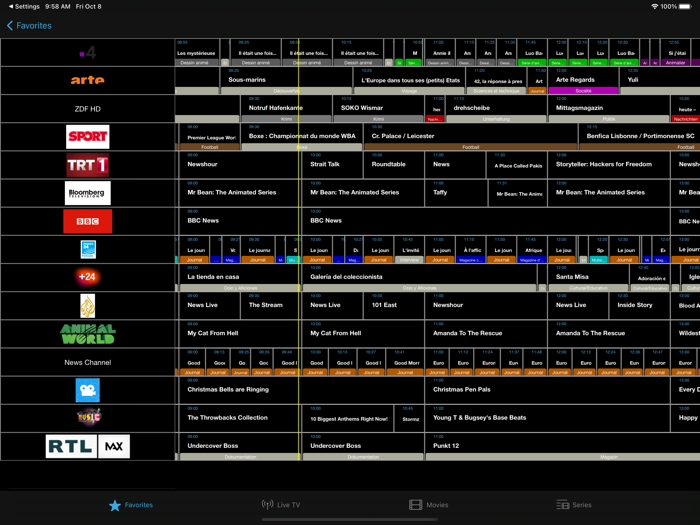The height and width of the screenshot is (525, 700).
Task: Select the France 24 channel logo
Action: point(88,250)
